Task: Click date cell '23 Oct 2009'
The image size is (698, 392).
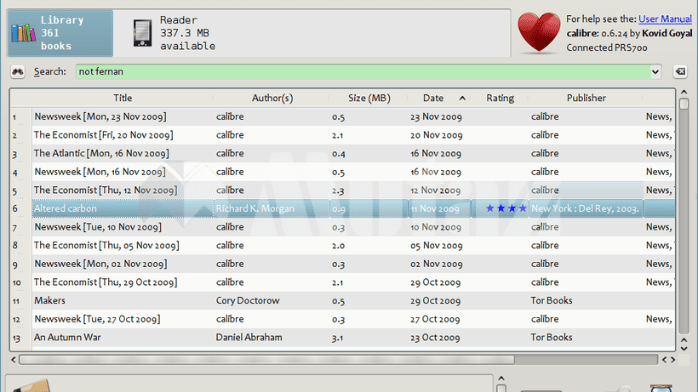Action: click(439, 337)
